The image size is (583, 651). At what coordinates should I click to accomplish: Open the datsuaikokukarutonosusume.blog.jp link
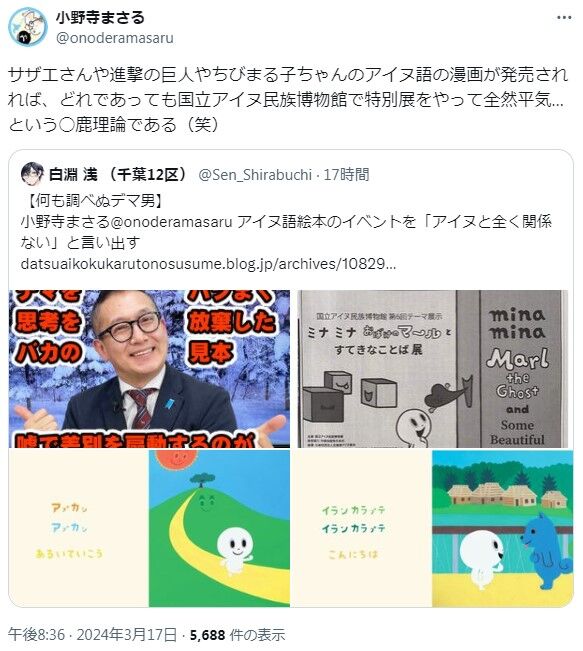click(208, 264)
